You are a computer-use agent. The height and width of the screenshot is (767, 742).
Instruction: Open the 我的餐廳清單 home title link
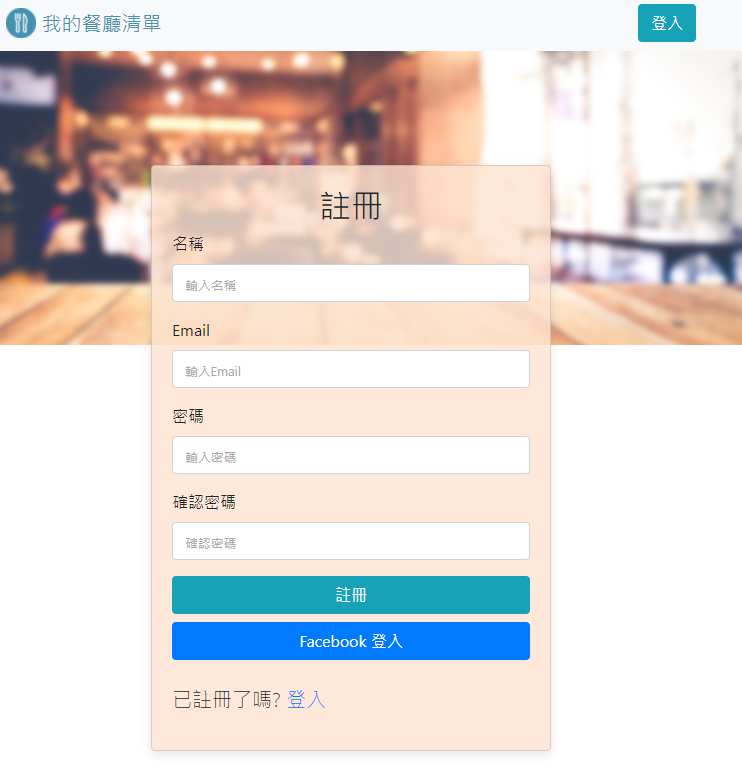point(102,23)
